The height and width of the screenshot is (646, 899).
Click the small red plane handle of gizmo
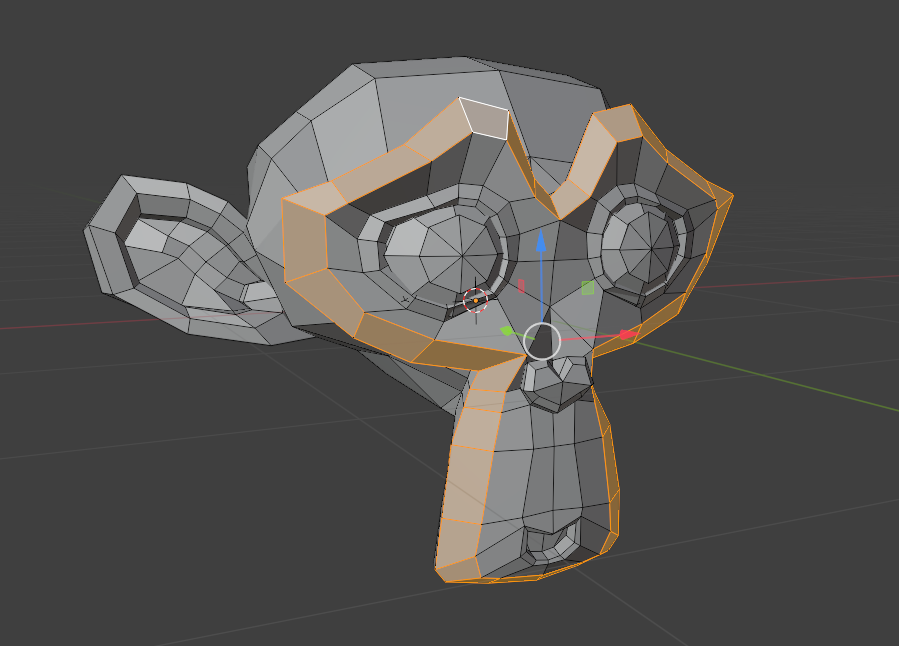(x=521, y=285)
